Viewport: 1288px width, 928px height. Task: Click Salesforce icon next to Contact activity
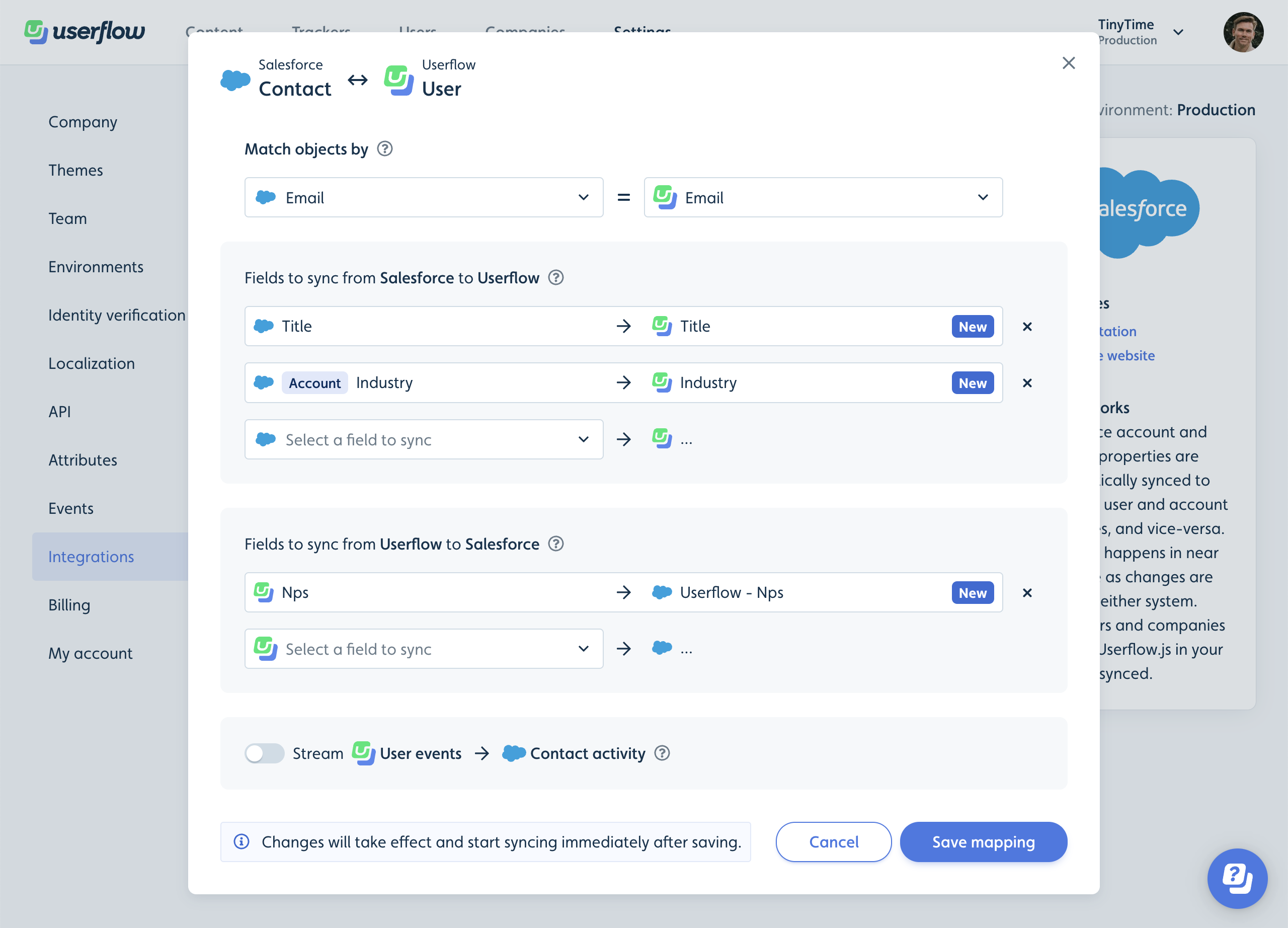tap(514, 753)
